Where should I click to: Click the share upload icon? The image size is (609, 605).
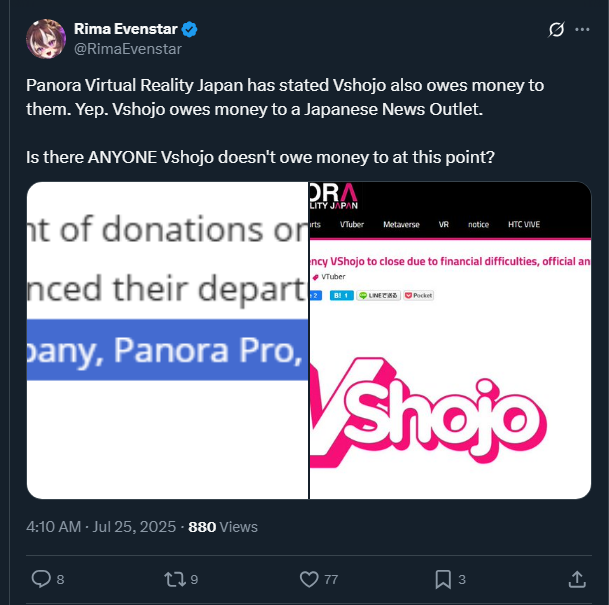point(577,579)
